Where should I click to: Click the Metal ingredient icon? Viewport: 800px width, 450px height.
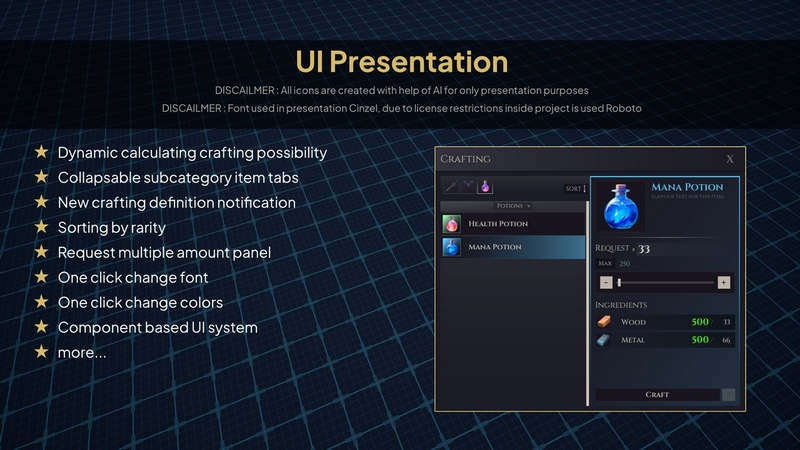pyautogui.click(x=604, y=341)
